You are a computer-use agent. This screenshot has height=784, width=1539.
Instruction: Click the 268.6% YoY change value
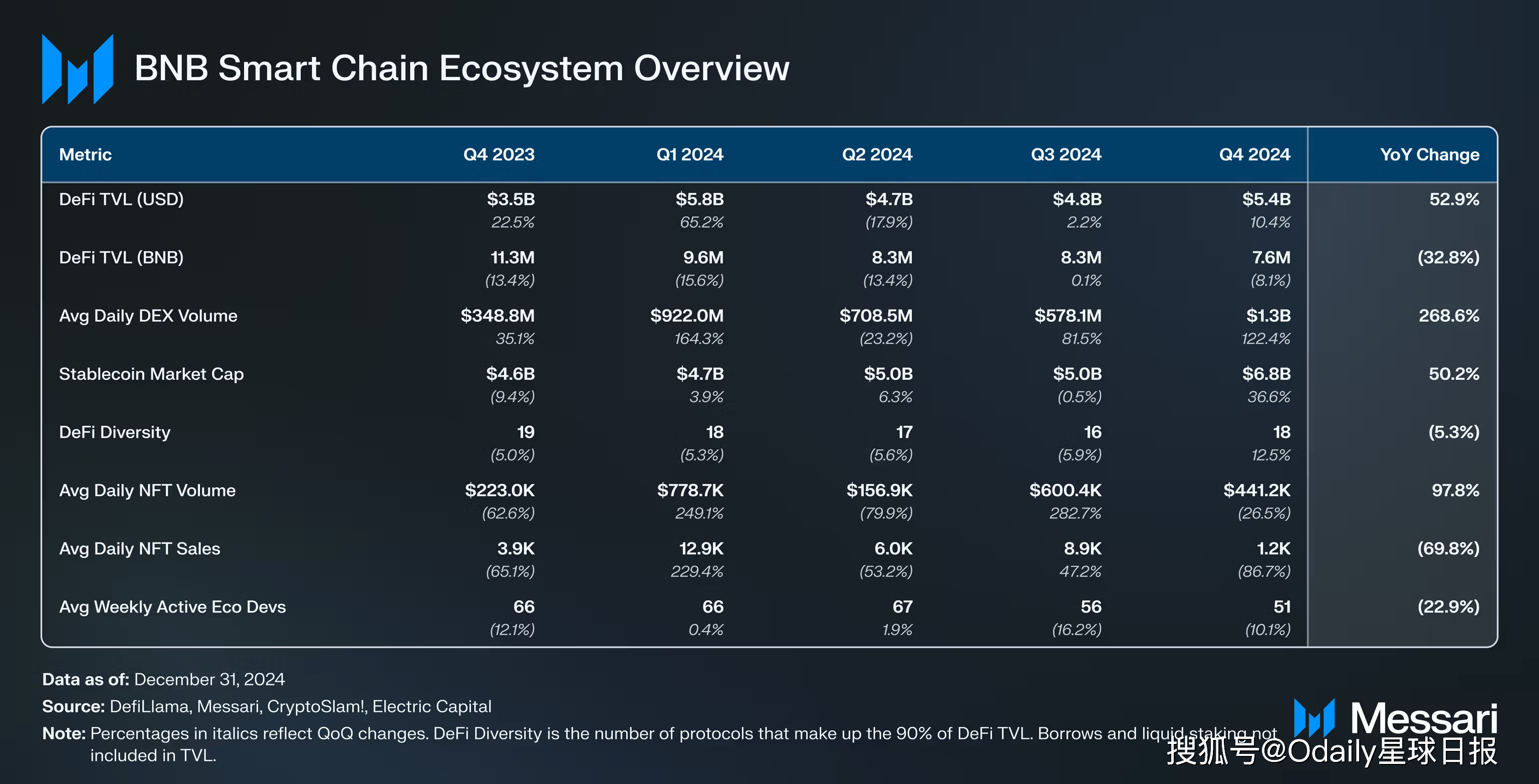[x=1449, y=316]
